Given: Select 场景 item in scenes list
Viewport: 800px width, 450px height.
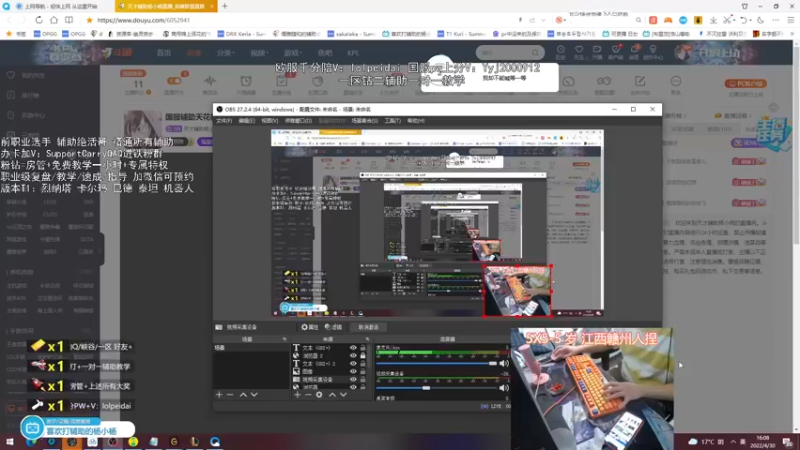Looking at the screenshot, I should [251, 348].
